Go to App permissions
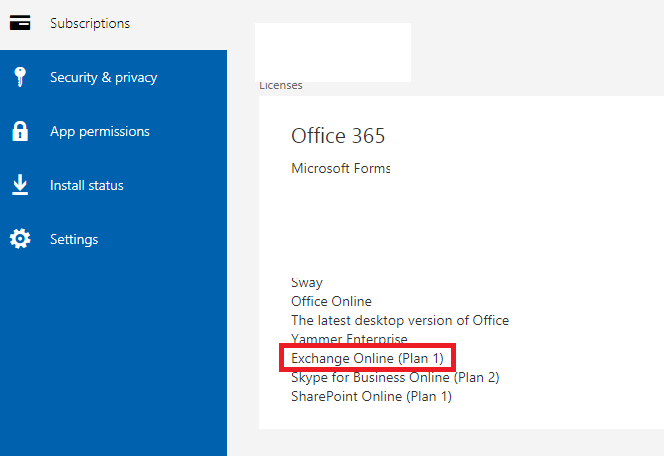The image size is (664, 456). coord(100,131)
